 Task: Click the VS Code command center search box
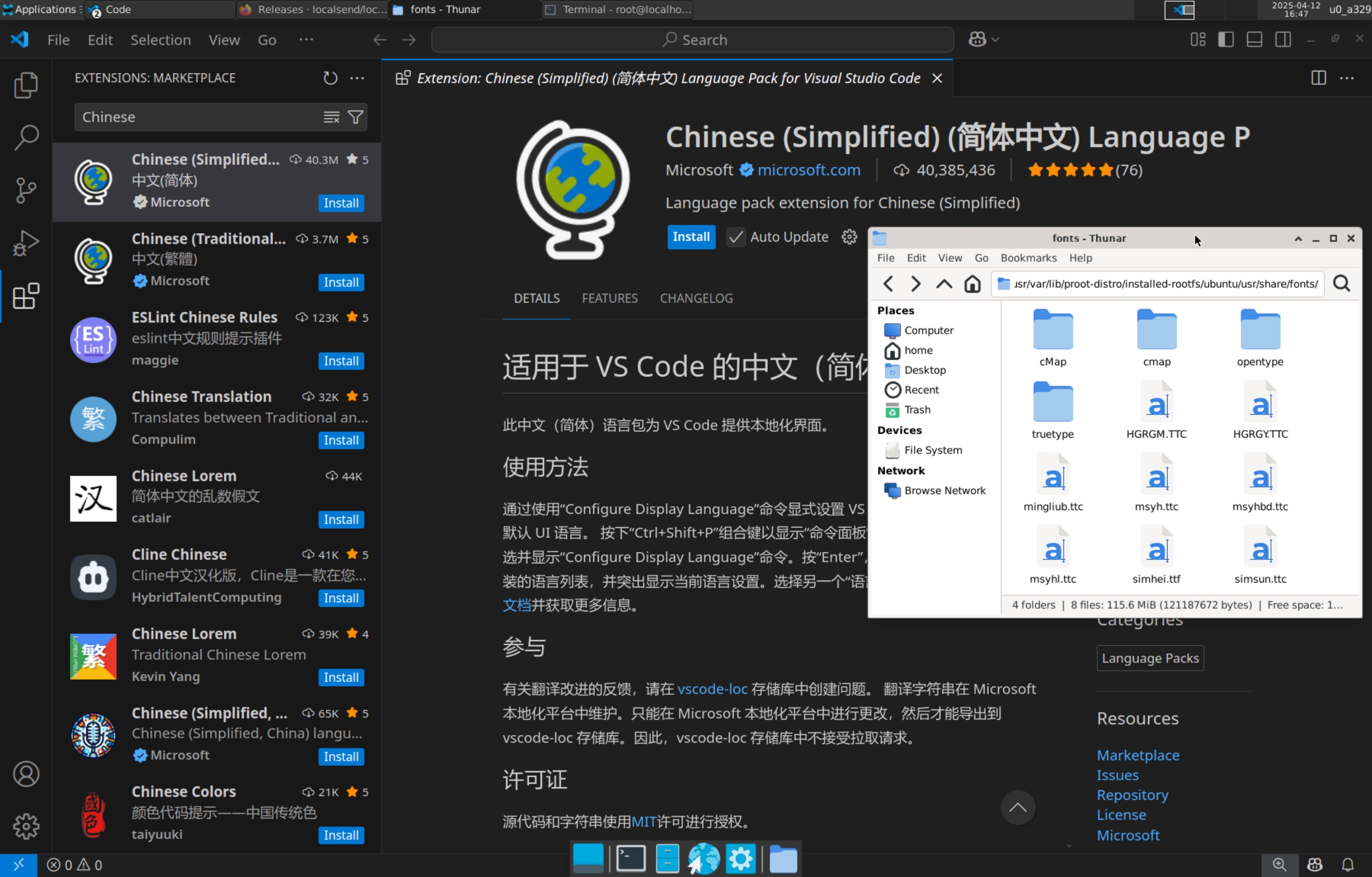692,40
